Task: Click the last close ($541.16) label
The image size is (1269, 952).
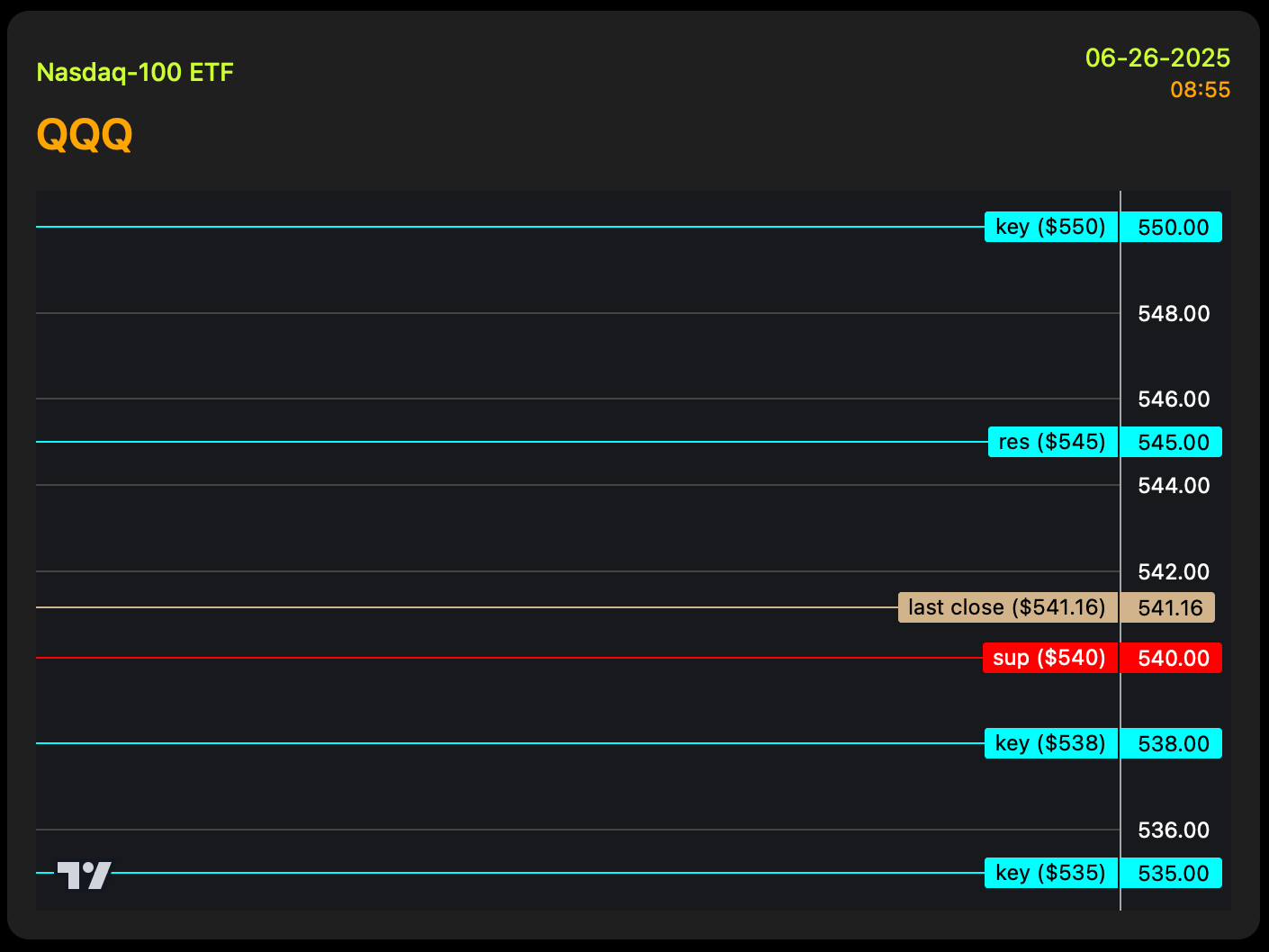Action: [1007, 607]
